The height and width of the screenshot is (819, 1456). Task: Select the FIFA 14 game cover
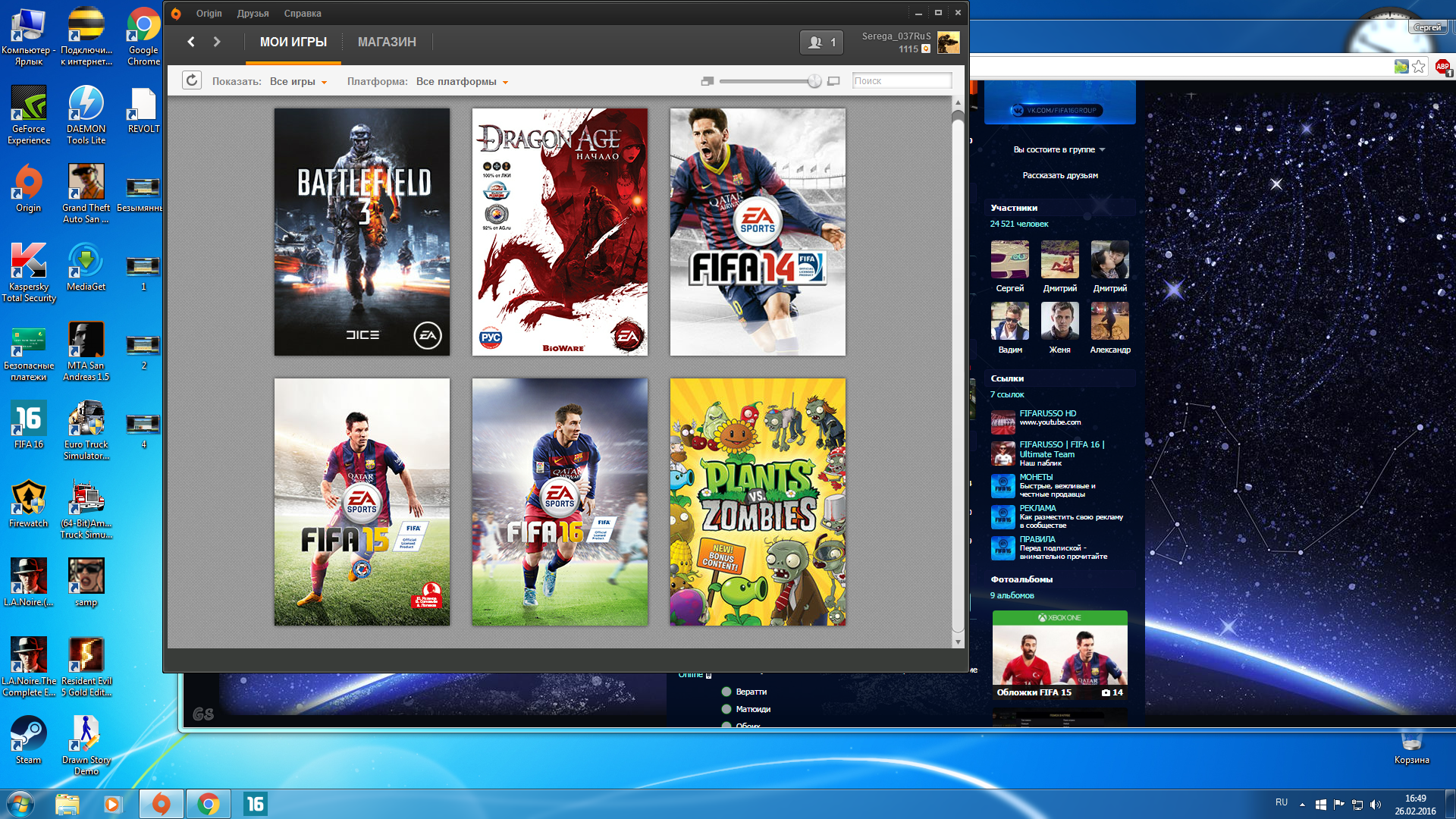758,232
